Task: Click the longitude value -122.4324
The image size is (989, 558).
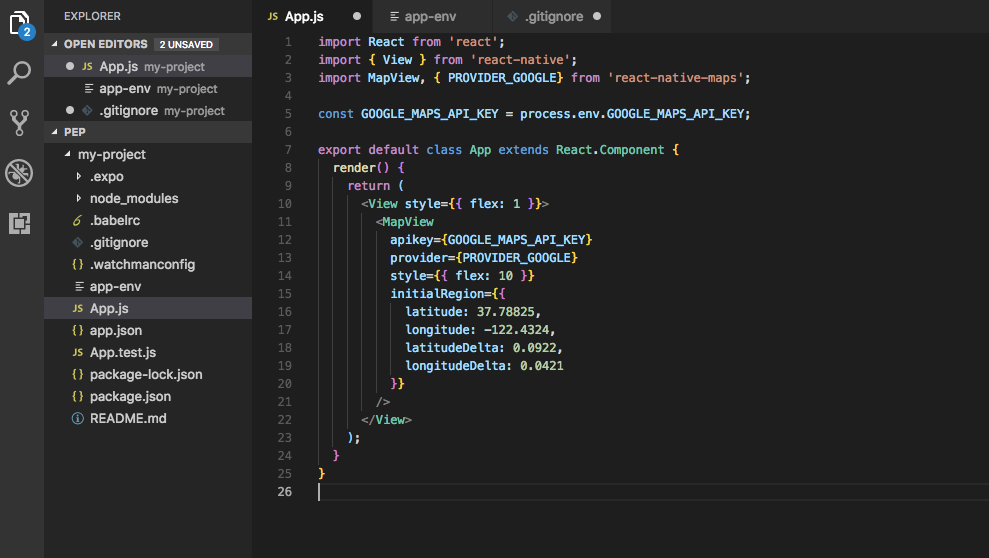Action: coord(517,330)
